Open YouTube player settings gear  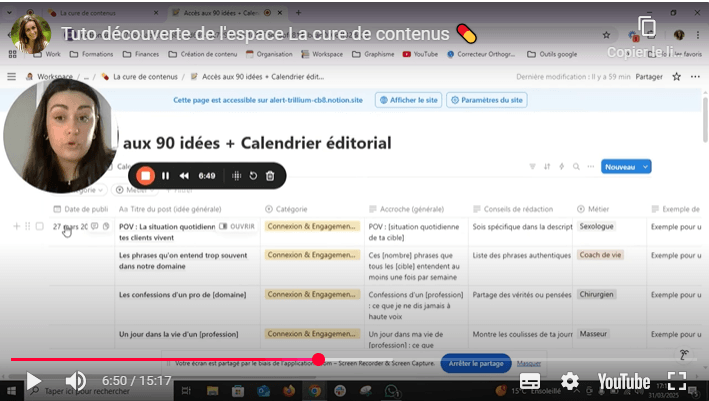click(x=570, y=381)
